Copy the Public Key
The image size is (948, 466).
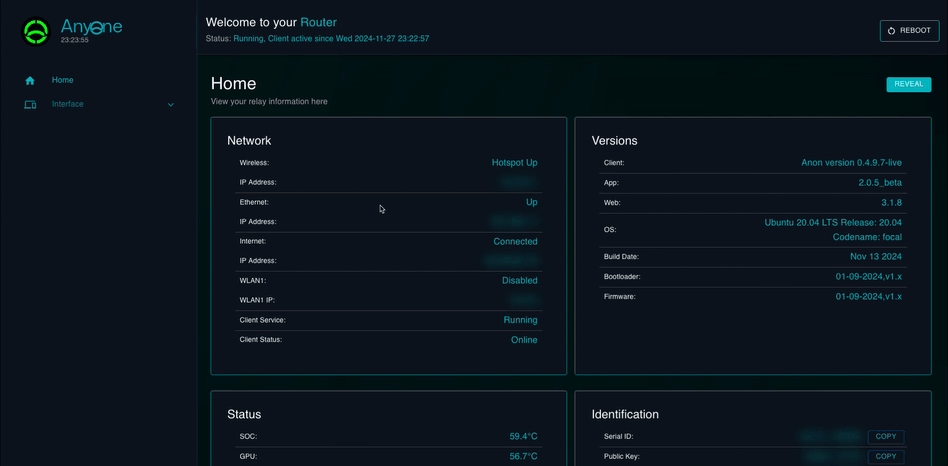pos(885,456)
